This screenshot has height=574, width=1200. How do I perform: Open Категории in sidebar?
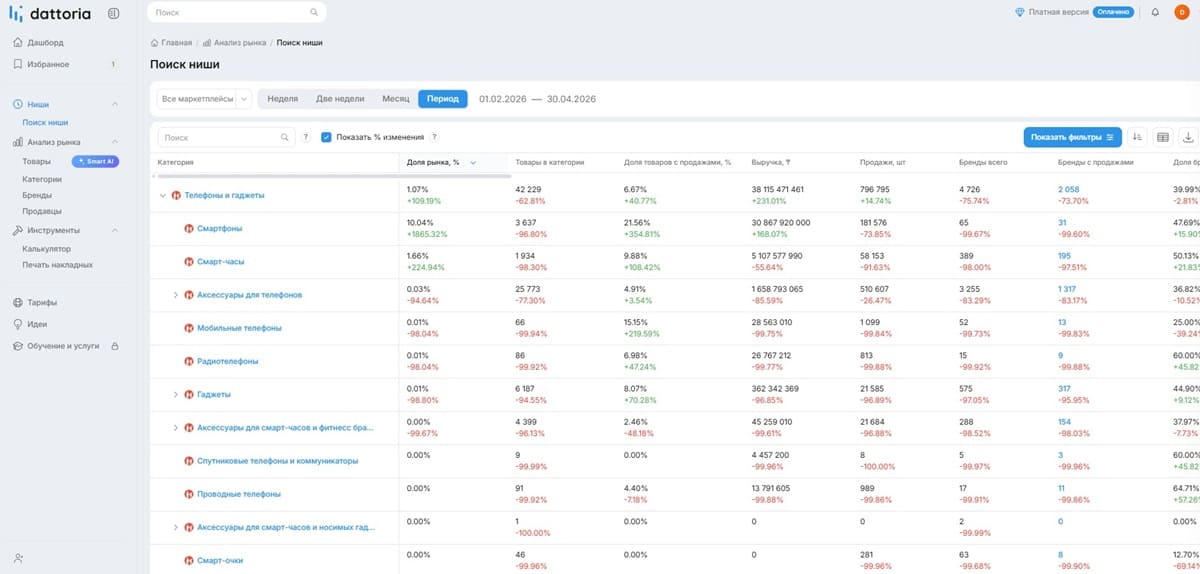pos(42,179)
